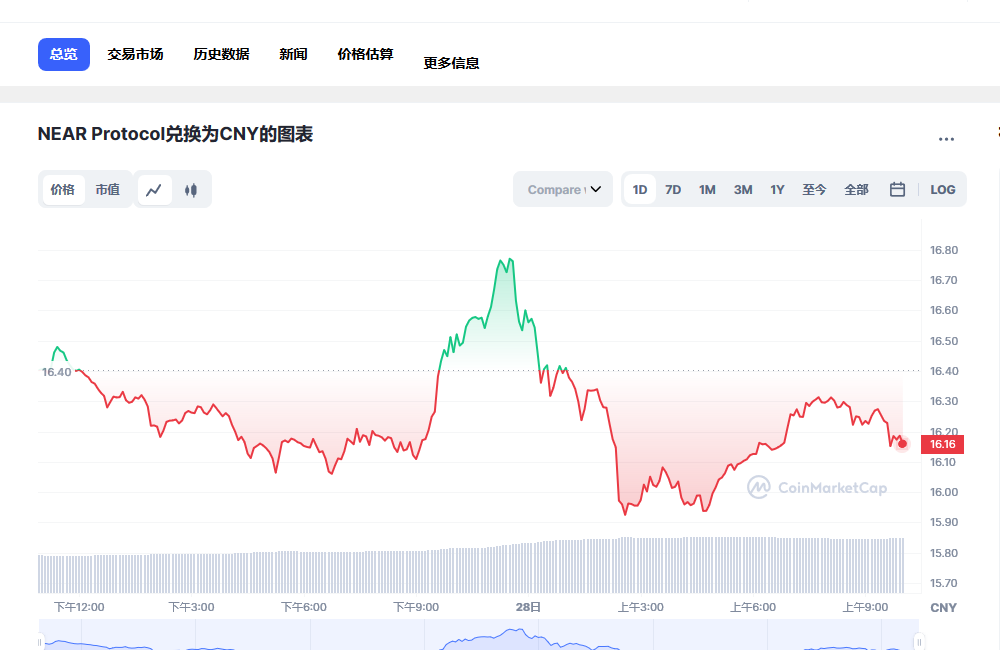Click the 上午9:00 axis label

865,607
